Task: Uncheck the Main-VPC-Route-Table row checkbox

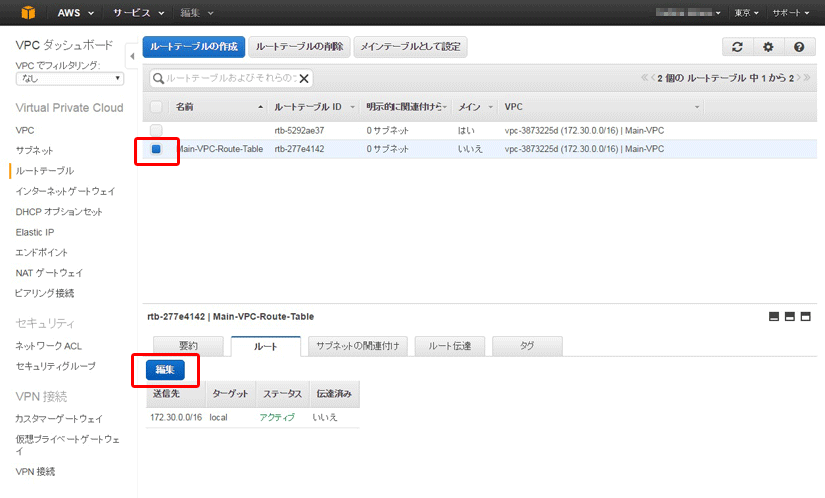Action: coord(156,149)
